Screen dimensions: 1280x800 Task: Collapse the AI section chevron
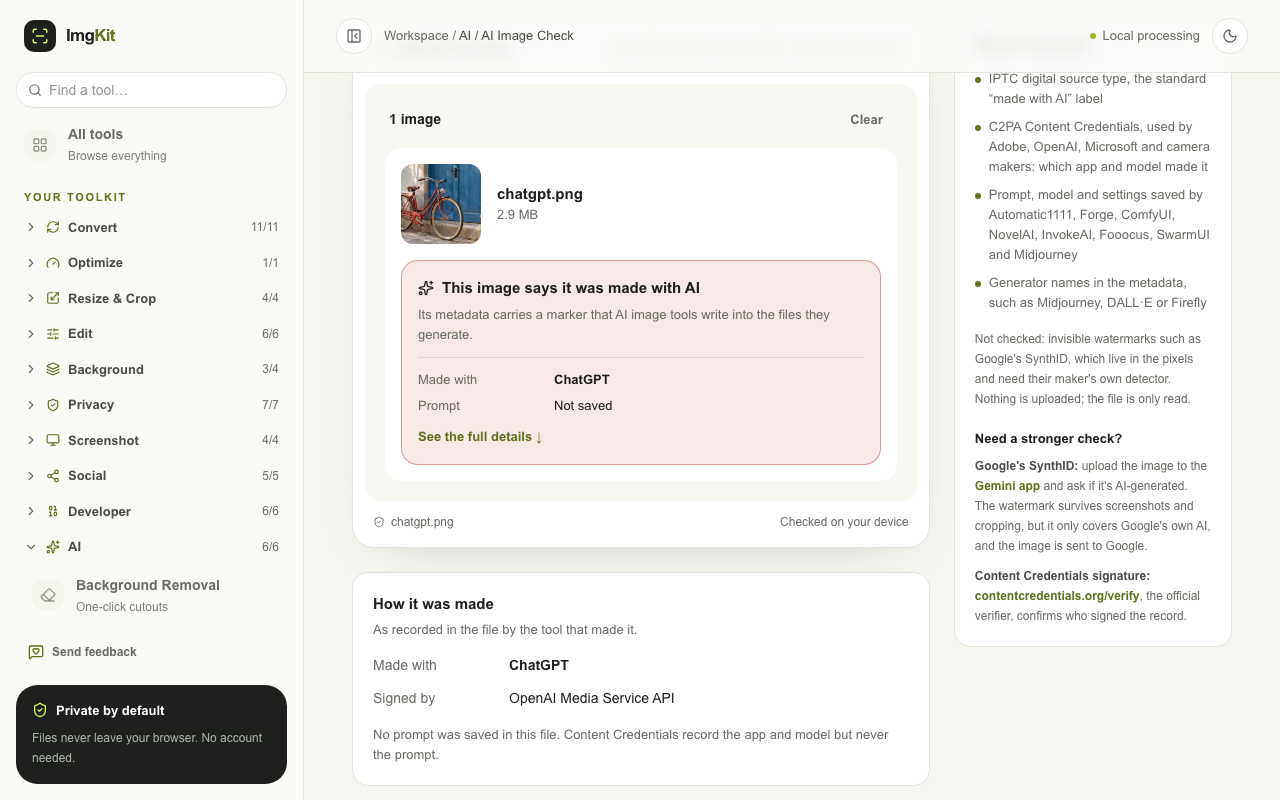click(31, 547)
